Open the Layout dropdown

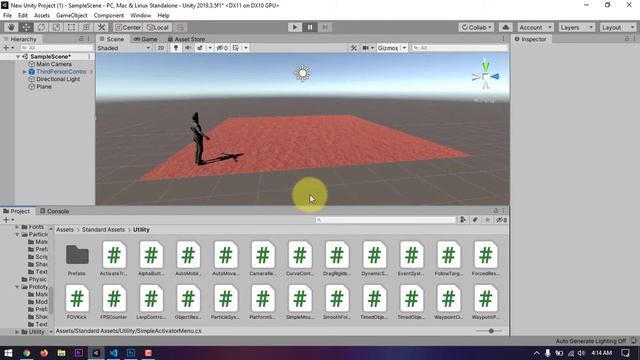click(618, 27)
